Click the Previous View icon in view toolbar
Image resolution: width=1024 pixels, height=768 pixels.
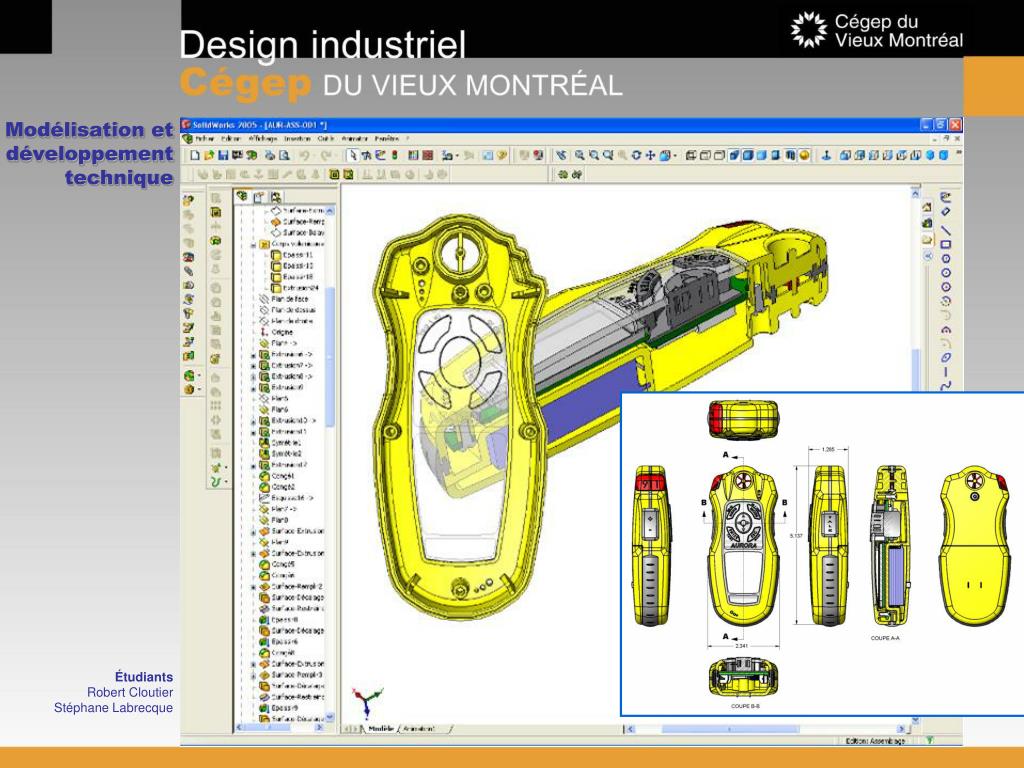561,155
